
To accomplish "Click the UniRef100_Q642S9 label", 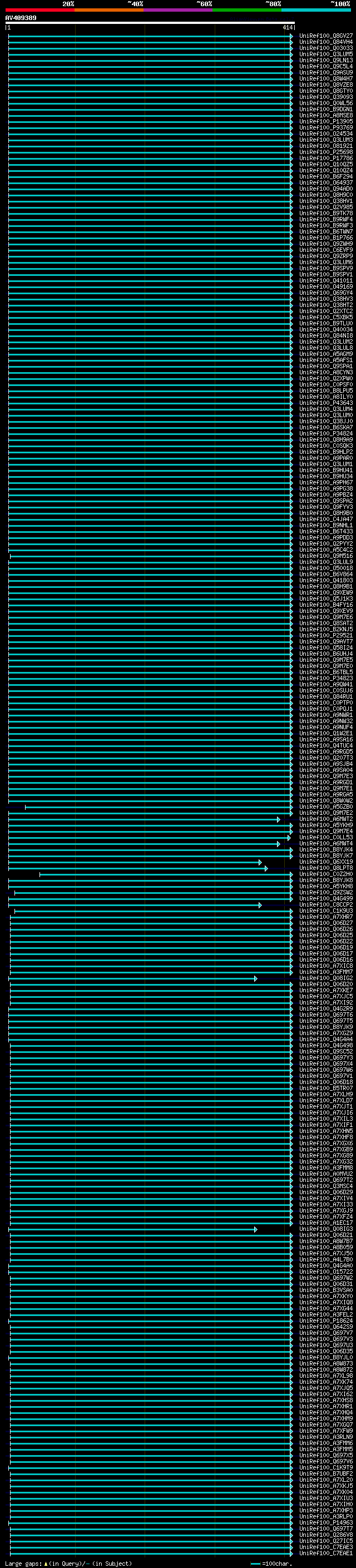I will point(325,1327).
